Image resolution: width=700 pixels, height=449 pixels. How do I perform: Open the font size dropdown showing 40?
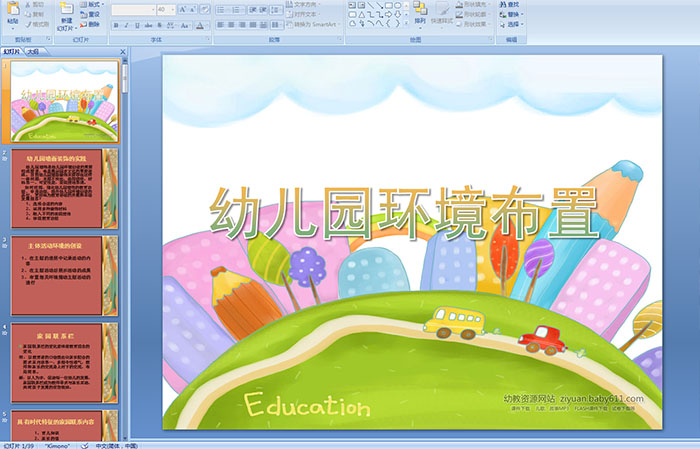click(x=172, y=9)
